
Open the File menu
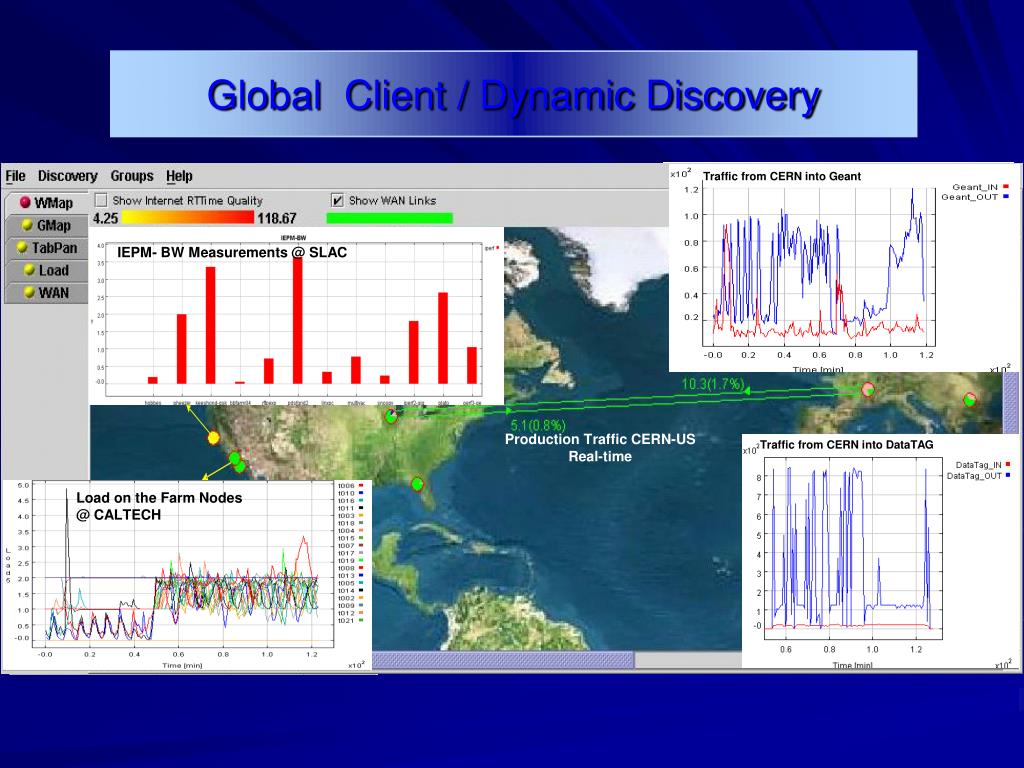tap(15, 176)
